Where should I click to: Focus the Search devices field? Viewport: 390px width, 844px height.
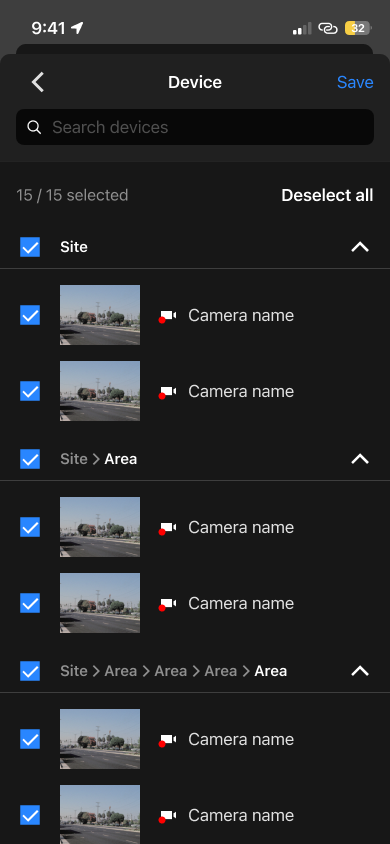[x=195, y=127]
